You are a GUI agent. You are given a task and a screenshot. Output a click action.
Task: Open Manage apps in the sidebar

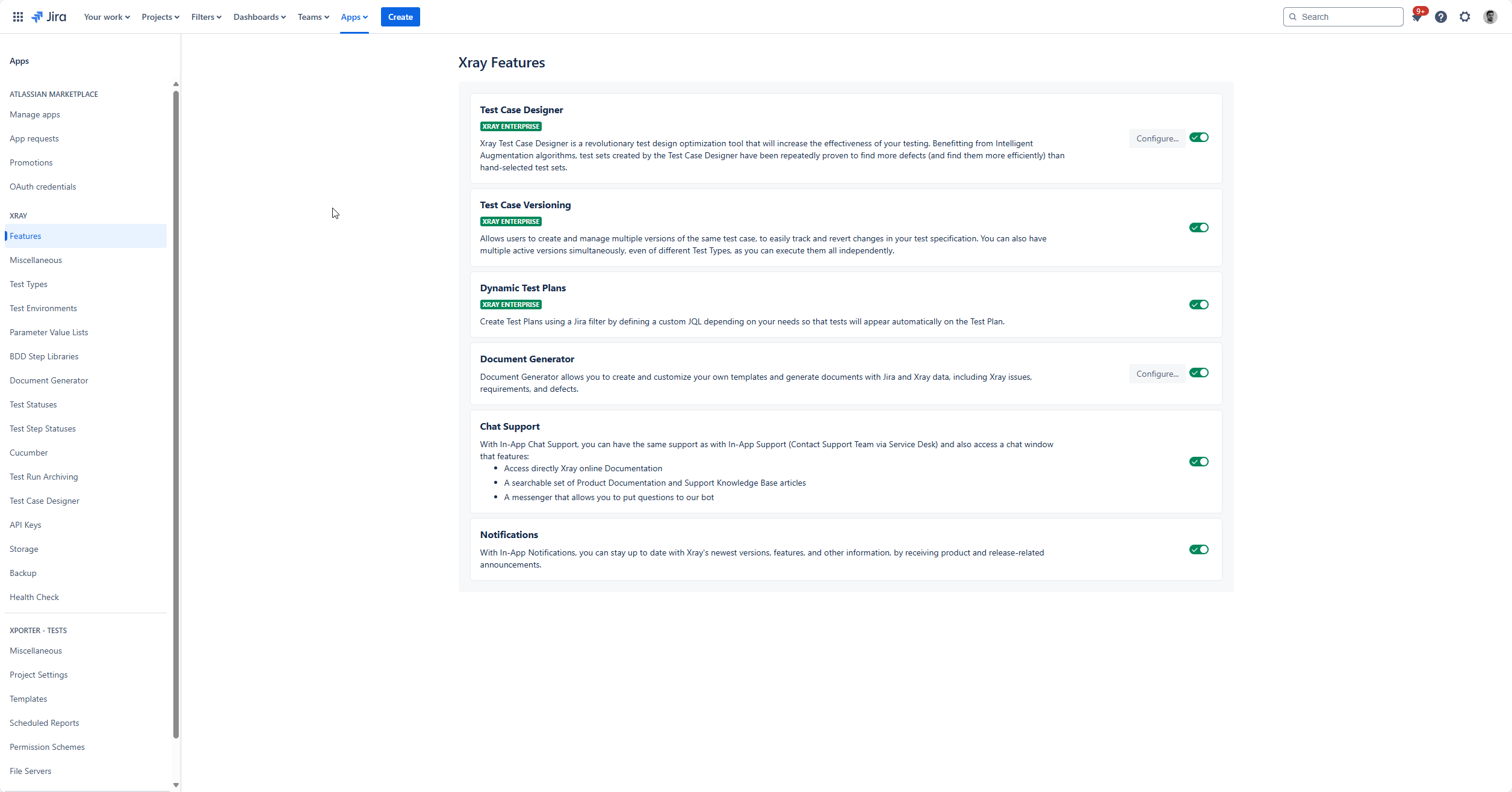(85, 114)
